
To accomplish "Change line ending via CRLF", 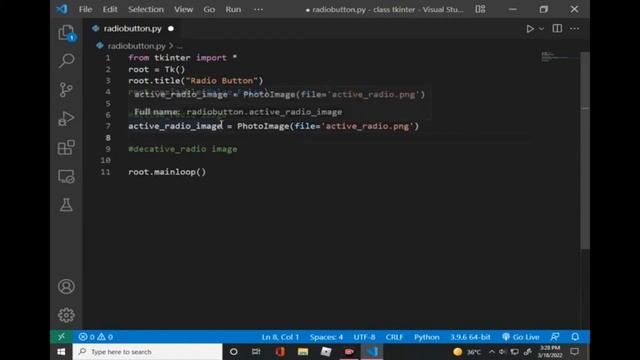I will pyautogui.click(x=394, y=337).
